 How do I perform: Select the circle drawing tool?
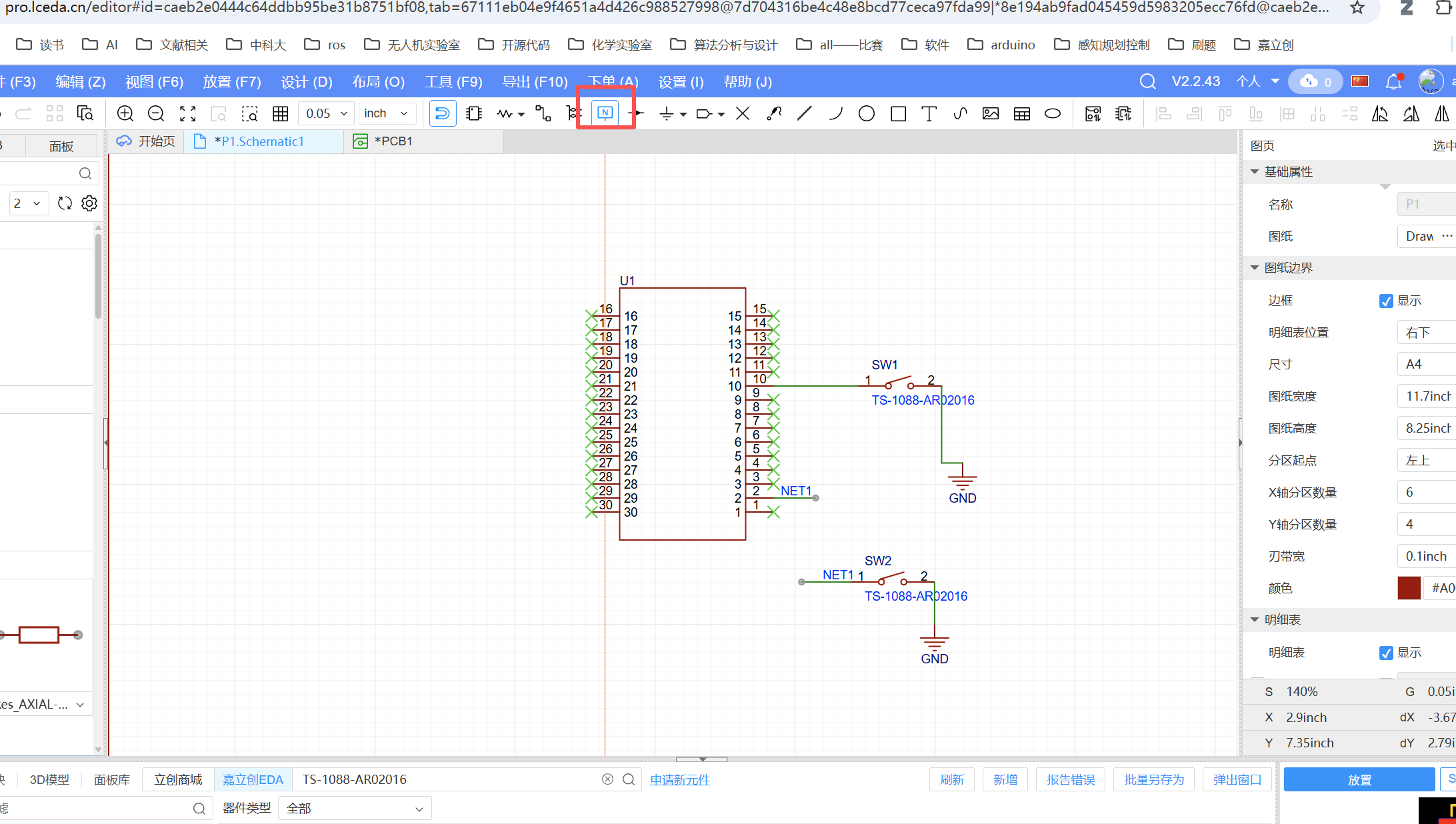pos(866,113)
